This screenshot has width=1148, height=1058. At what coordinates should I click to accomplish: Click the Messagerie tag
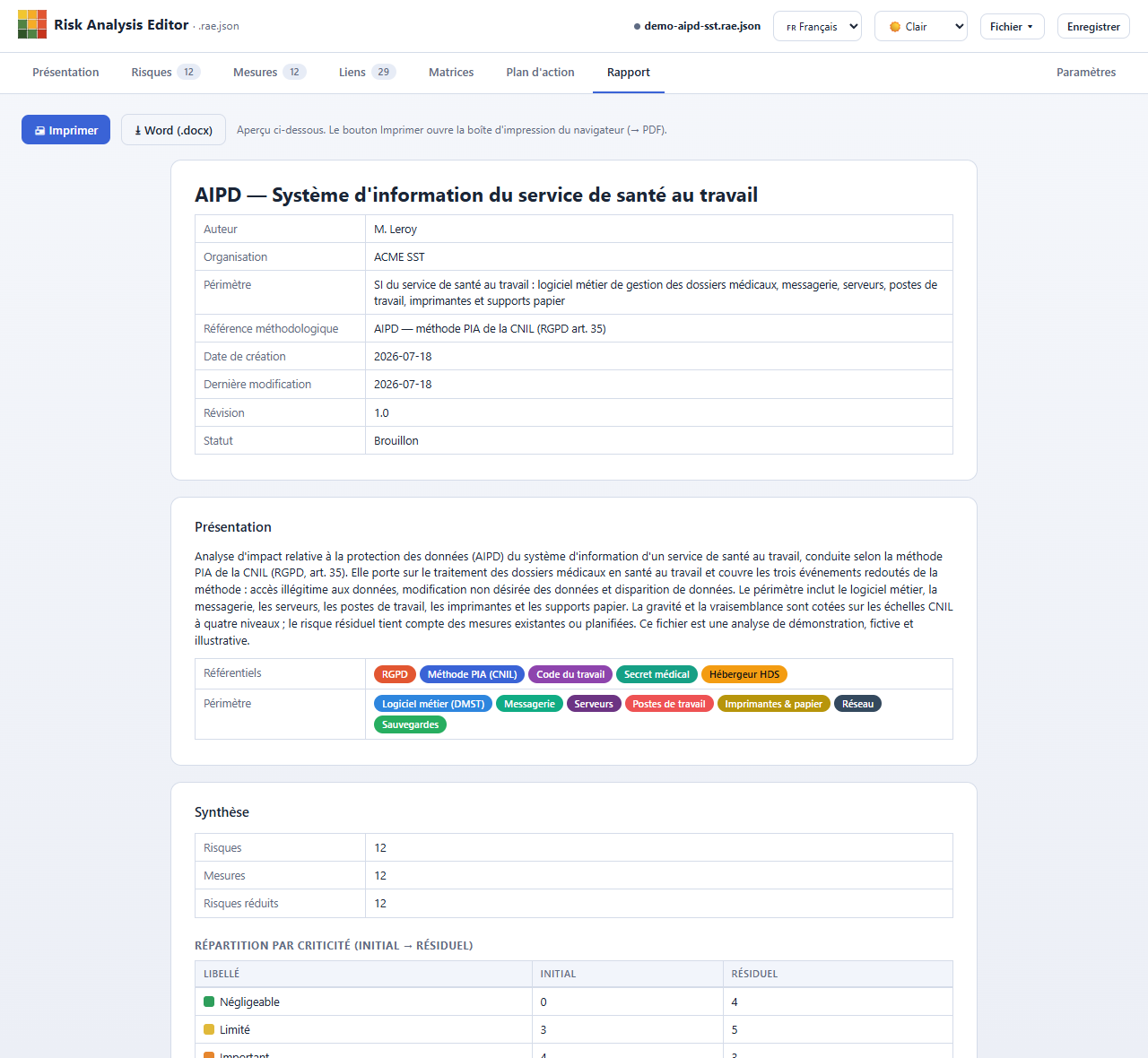pos(529,704)
